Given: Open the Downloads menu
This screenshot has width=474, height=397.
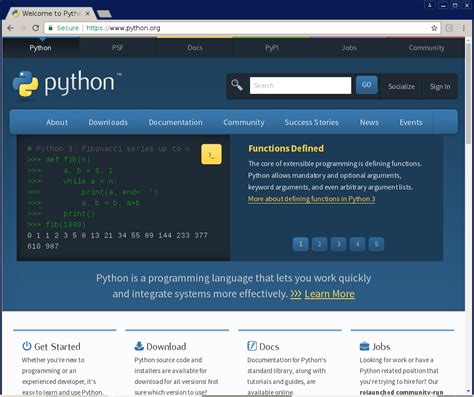Looking at the screenshot, I should pos(108,122).
